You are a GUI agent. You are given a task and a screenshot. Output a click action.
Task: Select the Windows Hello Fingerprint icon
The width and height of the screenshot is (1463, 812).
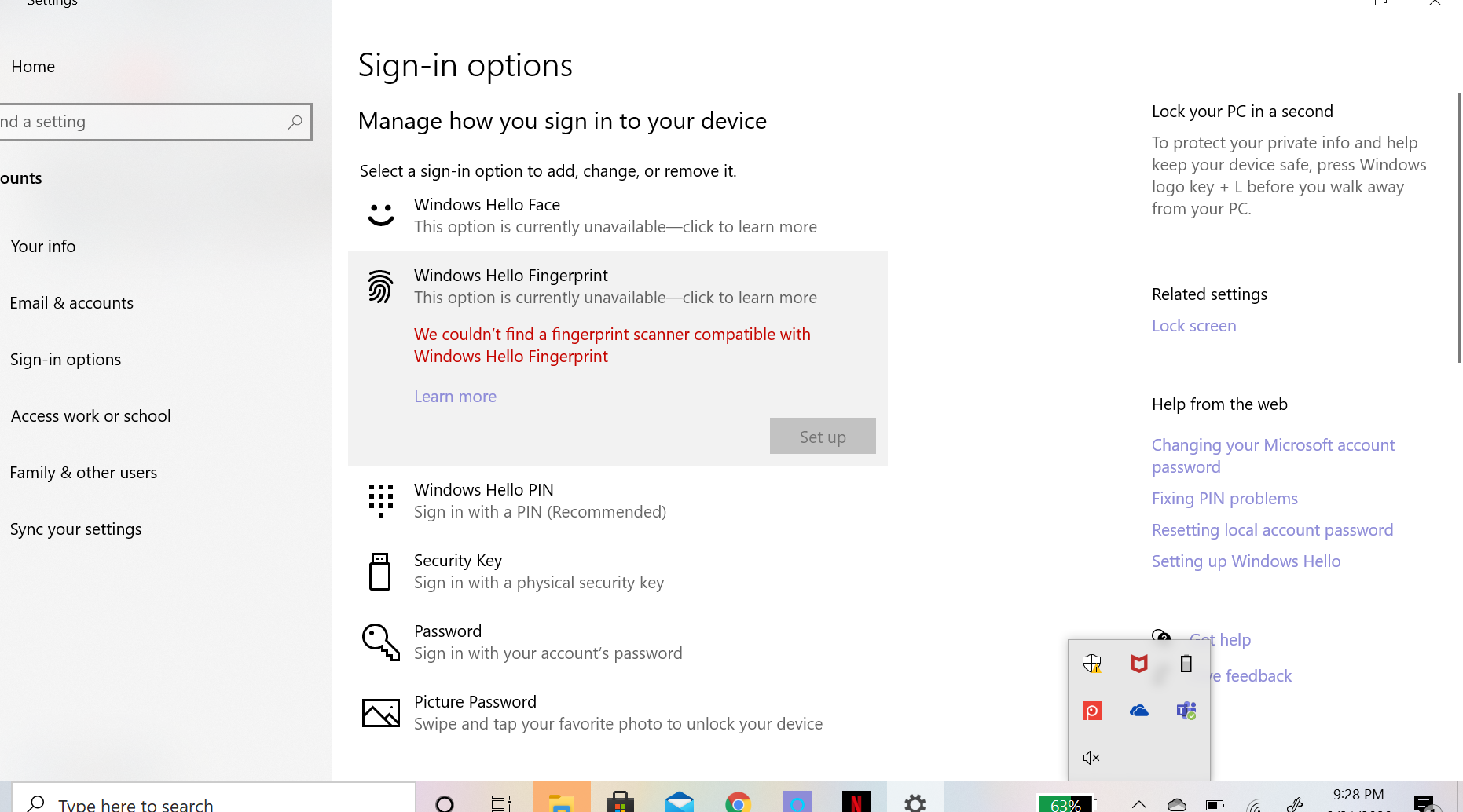(380, 287)
